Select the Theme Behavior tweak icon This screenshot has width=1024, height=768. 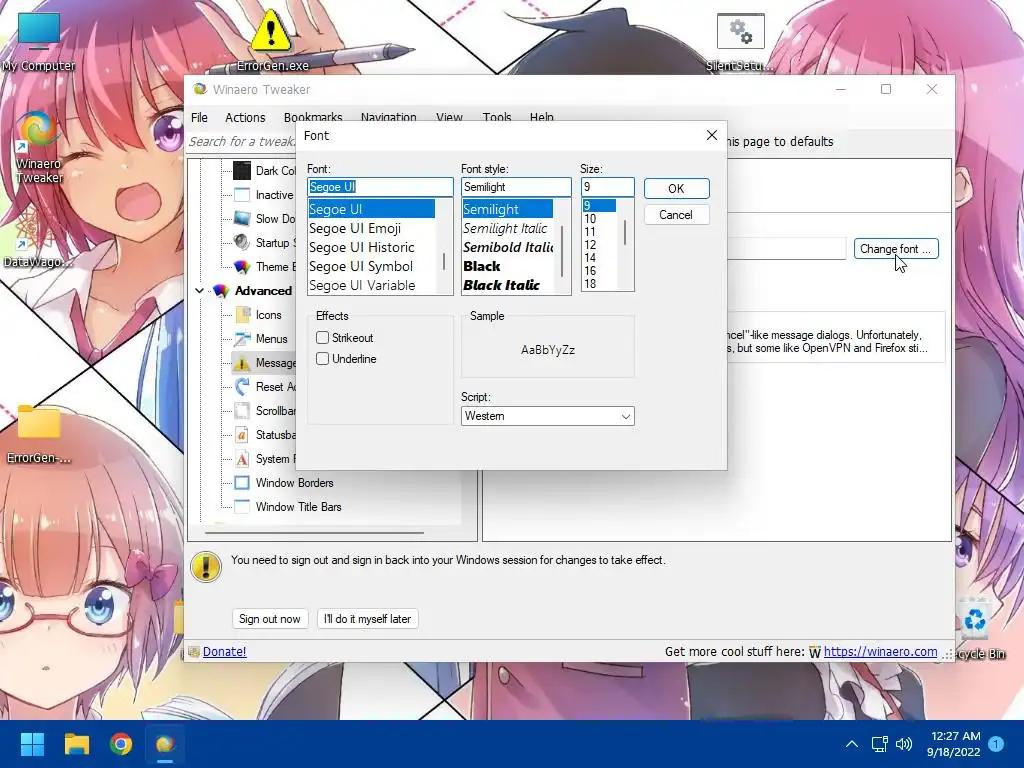[242, 266]
